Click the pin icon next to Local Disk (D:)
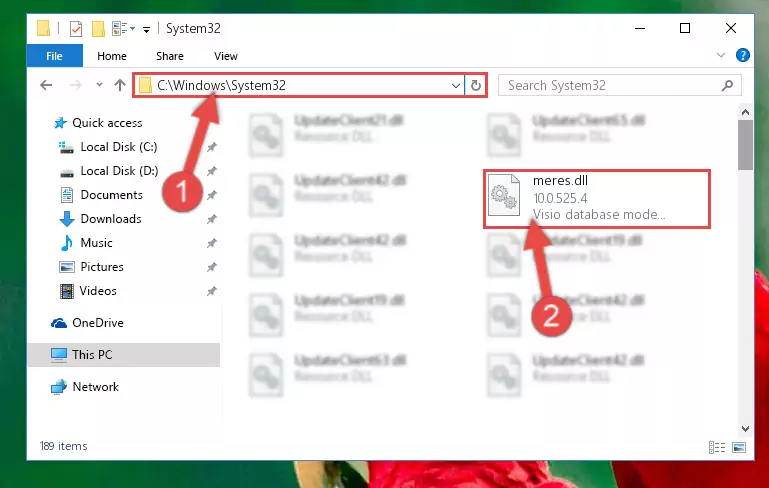 coord(212,171)
